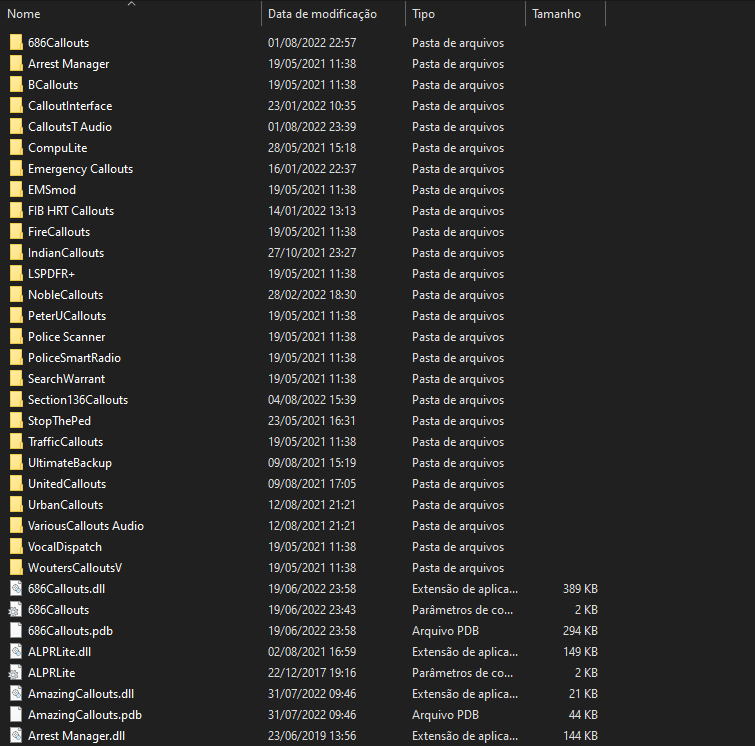Click the 686Callouts.pdb Arquivo PDB type
755x746 pixels.
tap(445, 630)
